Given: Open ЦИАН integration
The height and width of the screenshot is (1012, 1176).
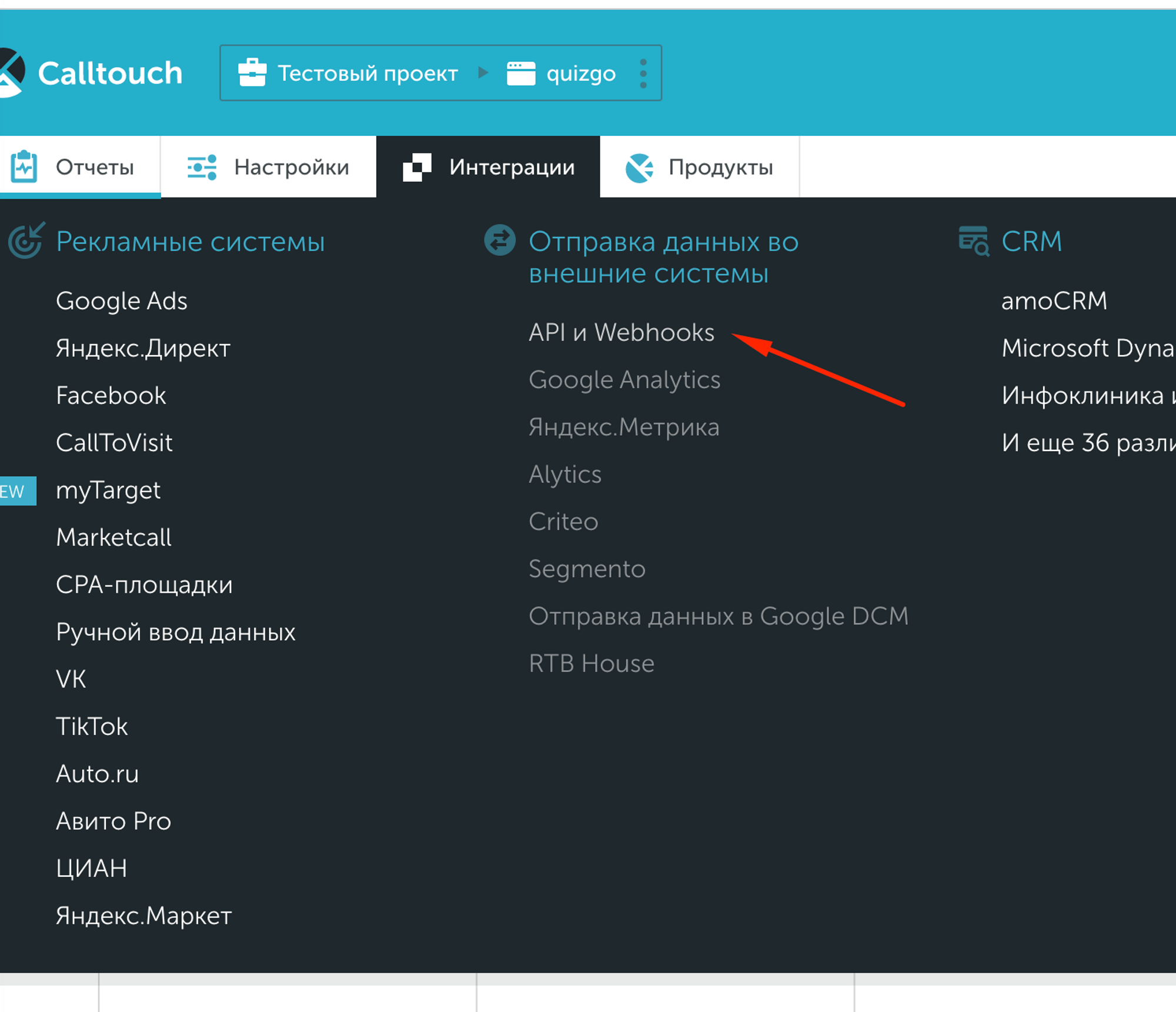Looking at the screenshot, I should point(92,869).
